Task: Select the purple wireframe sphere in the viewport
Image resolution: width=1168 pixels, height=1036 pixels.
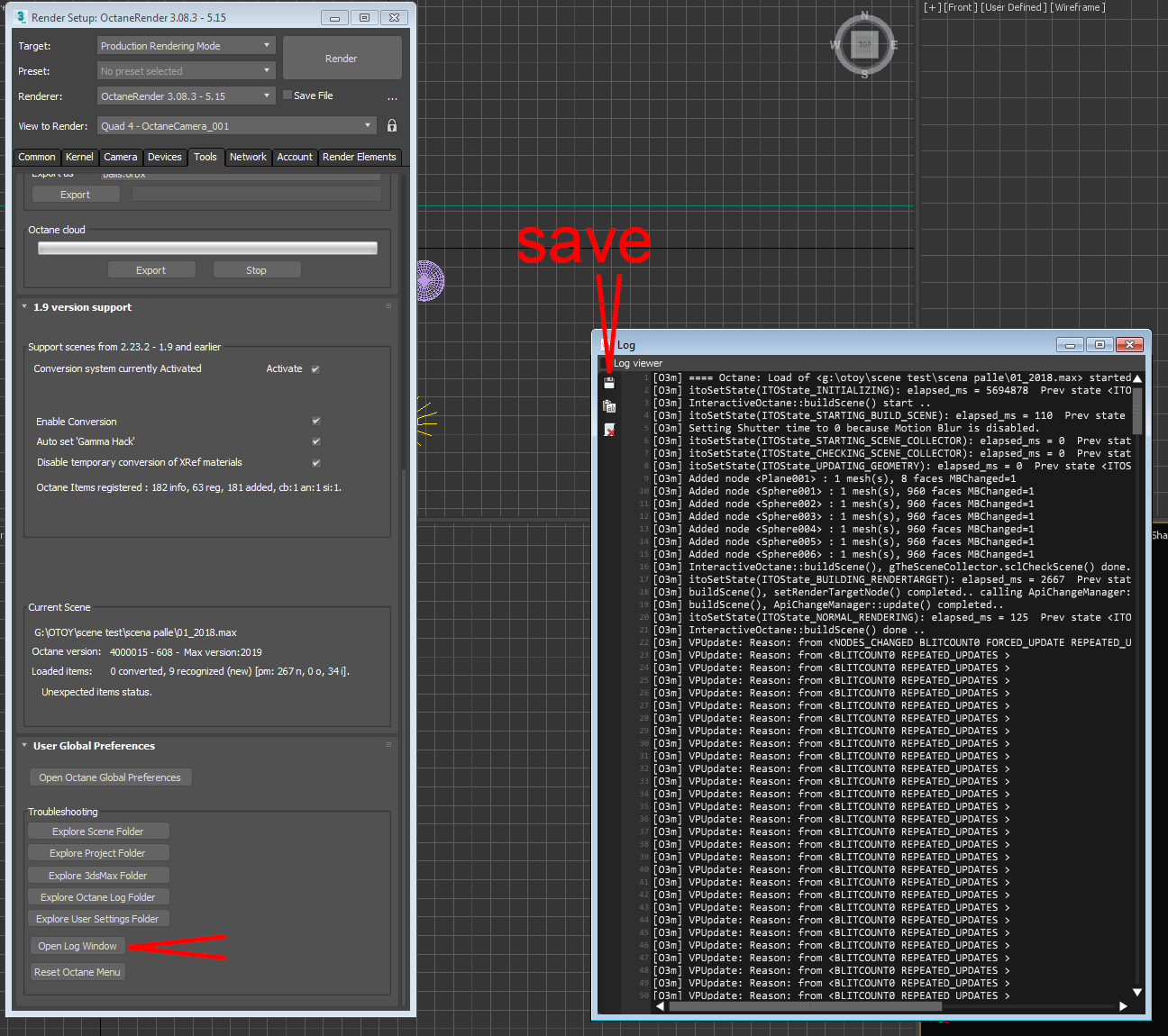Action: click(429, 280)
